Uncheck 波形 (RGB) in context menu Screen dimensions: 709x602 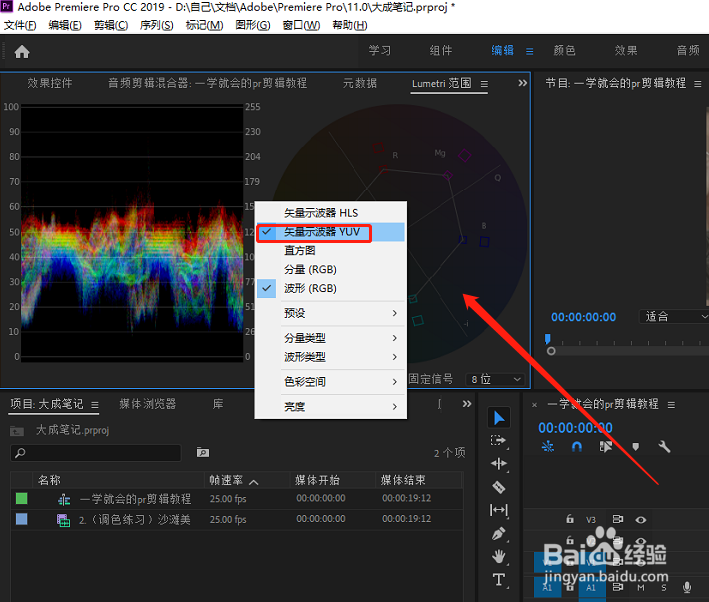click(x=331, y=289)
